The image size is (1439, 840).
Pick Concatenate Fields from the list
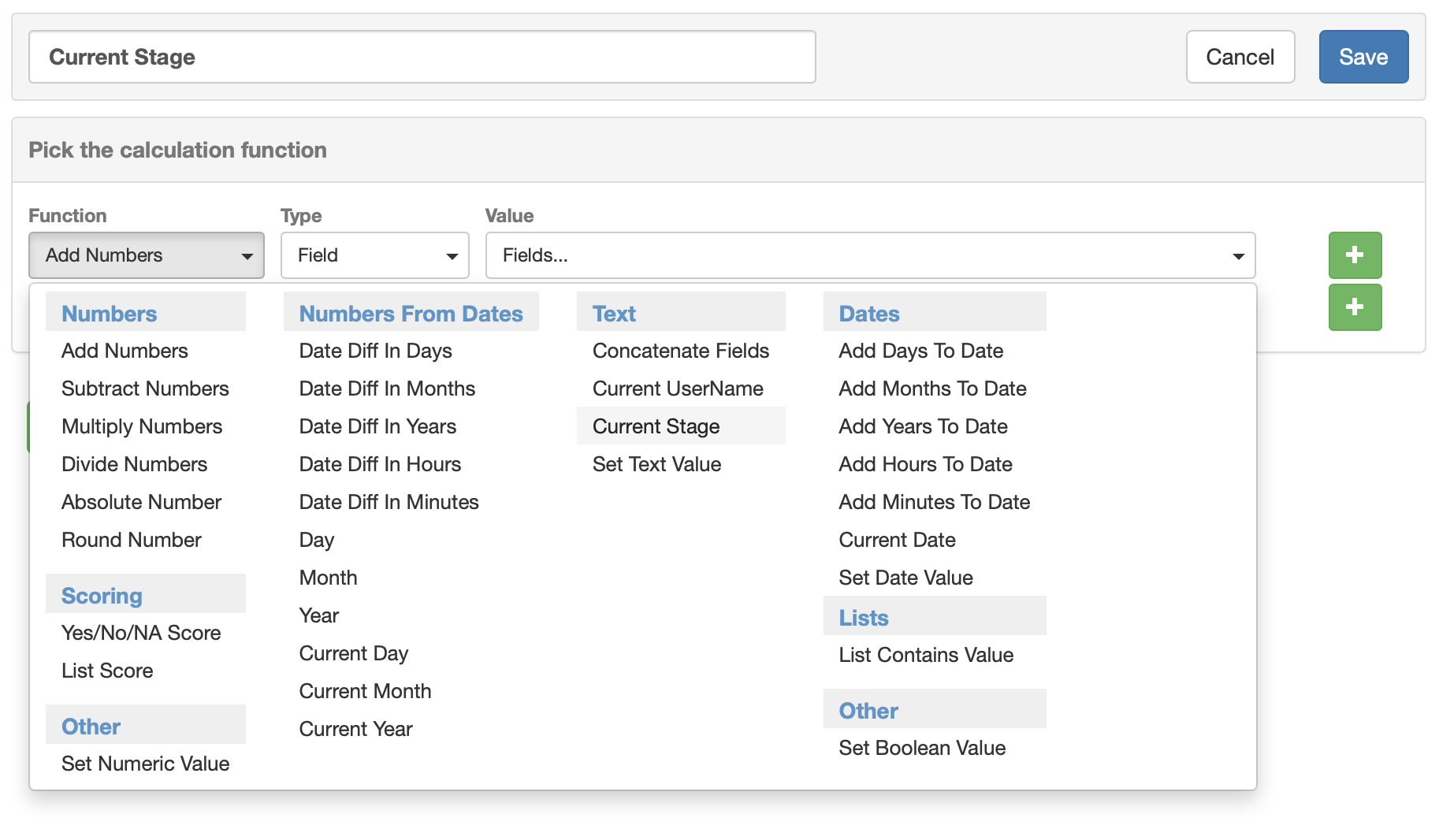coord(680,351)
